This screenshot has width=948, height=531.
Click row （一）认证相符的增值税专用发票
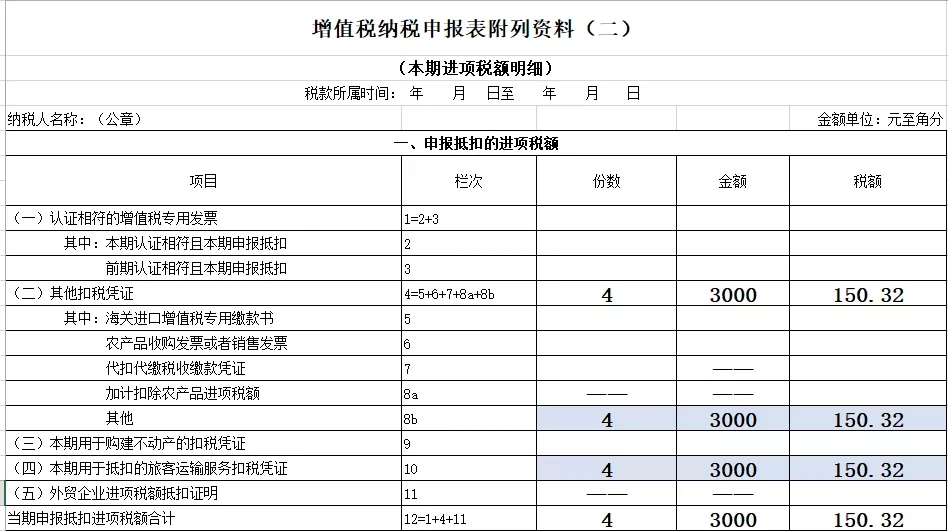203,218
